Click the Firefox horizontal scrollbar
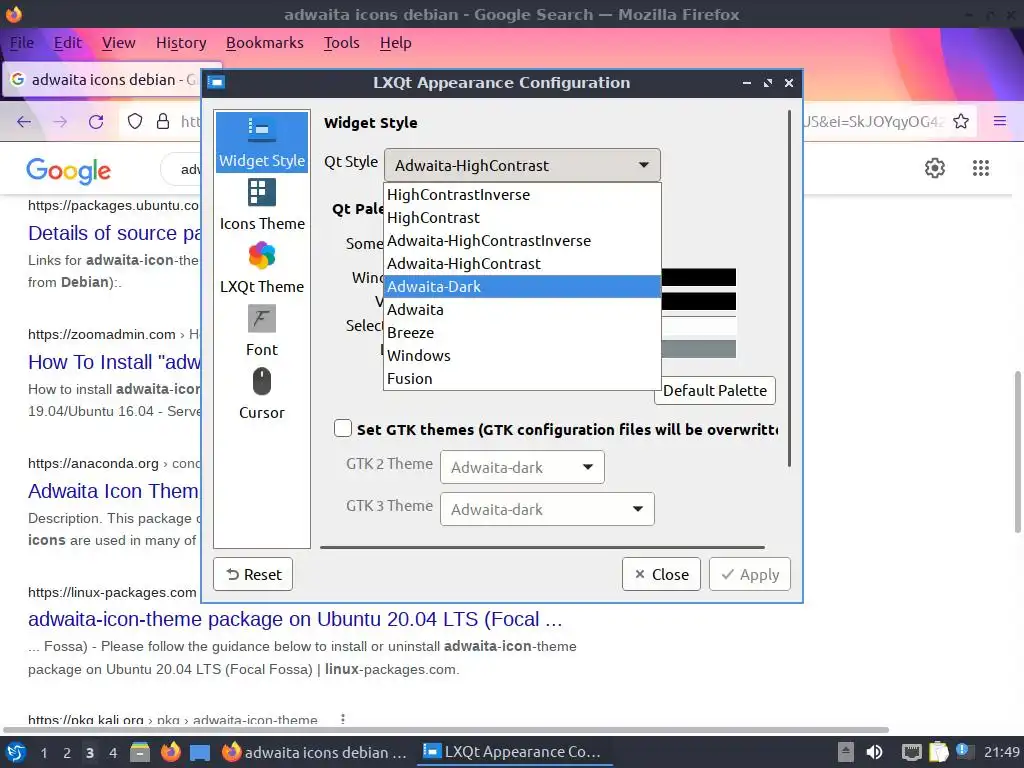Image resolution: width=1024 pixels, height=768 pixels. pyautogui.click(x=446, y=729)
